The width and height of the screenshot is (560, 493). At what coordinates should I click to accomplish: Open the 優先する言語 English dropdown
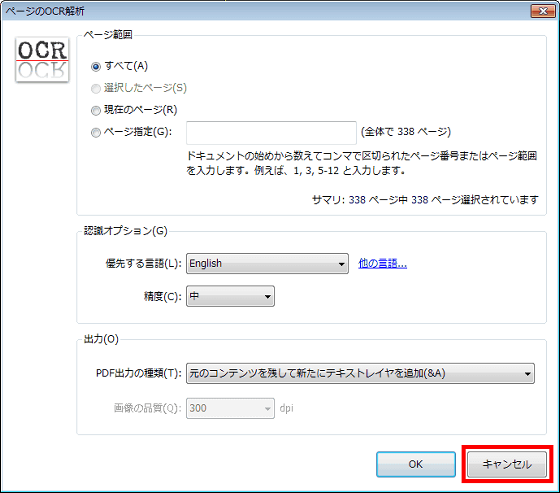pos(267,264)
